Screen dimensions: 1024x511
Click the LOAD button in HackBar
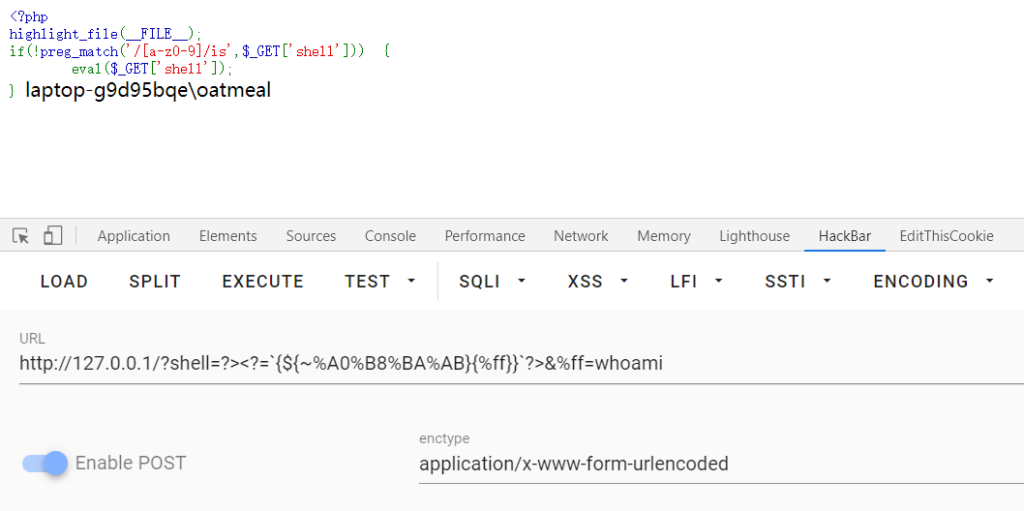tap(64, 282)
